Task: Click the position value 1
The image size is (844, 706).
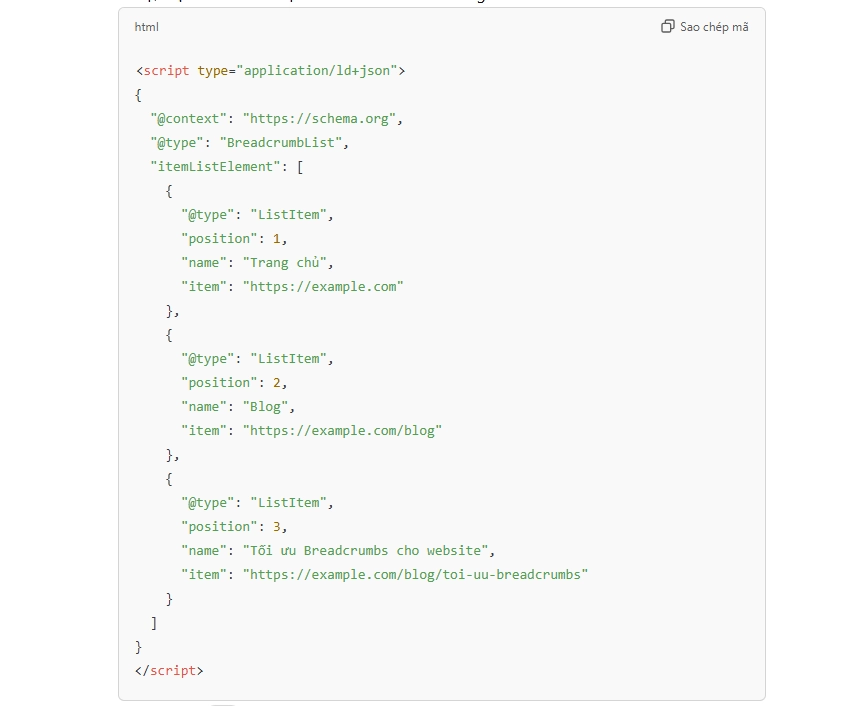Action: pos(277,239)
